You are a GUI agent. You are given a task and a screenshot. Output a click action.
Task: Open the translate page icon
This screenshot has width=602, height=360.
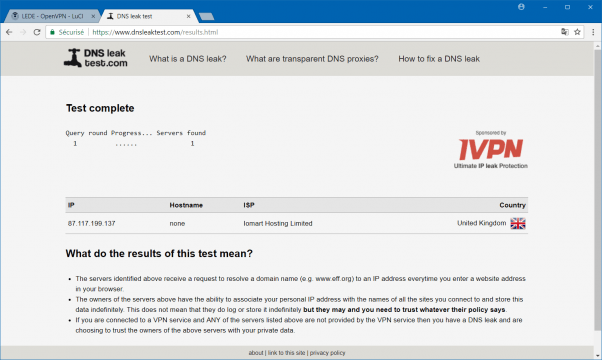pyautogui.click(x=565, y=32)
